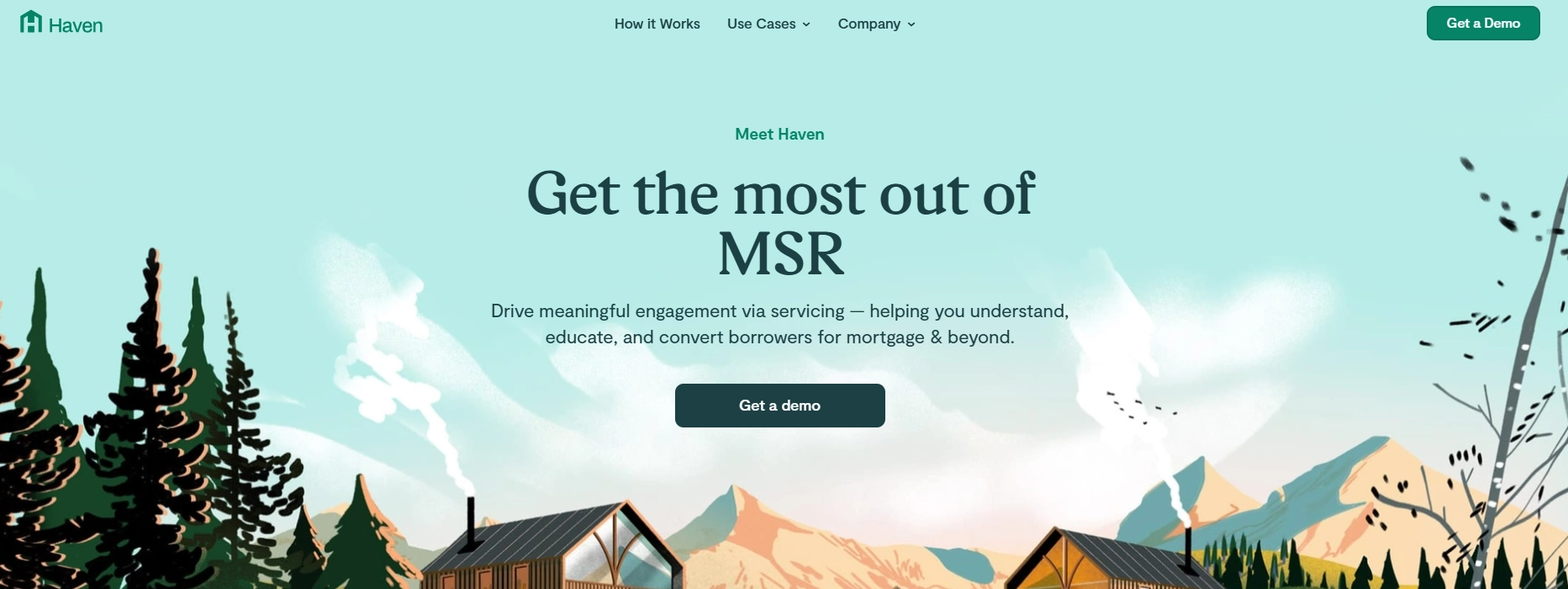
Task: Click the right cabin with orange gable
Action: coord(1110,560)
